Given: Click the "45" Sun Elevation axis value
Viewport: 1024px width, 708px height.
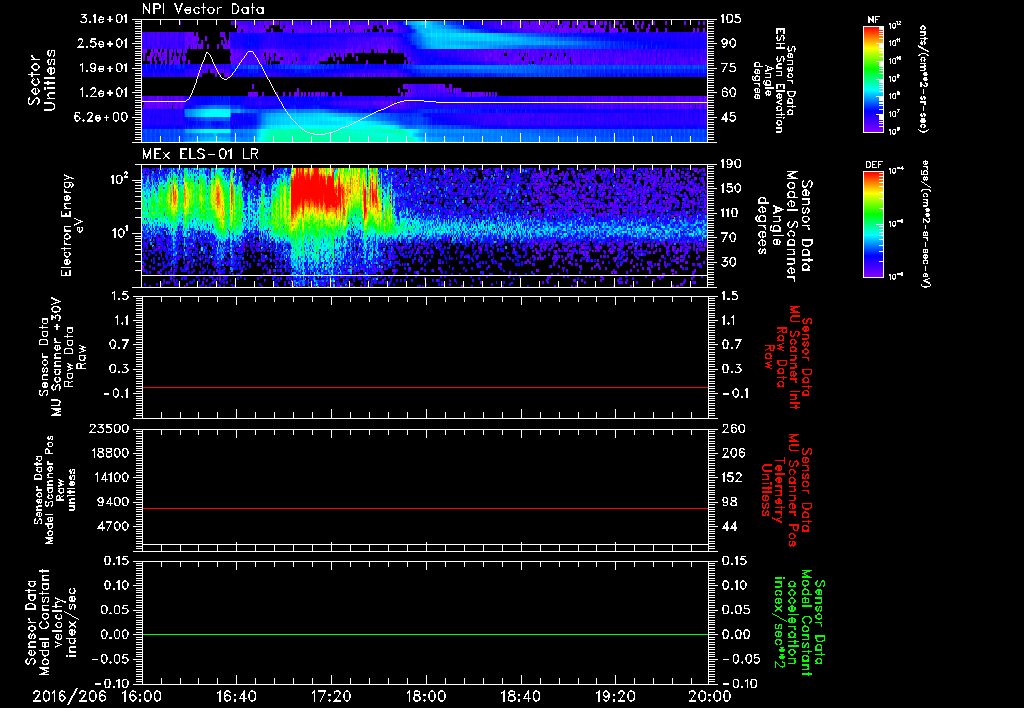Looking at the screenshot, I should [x=728, y=117].
